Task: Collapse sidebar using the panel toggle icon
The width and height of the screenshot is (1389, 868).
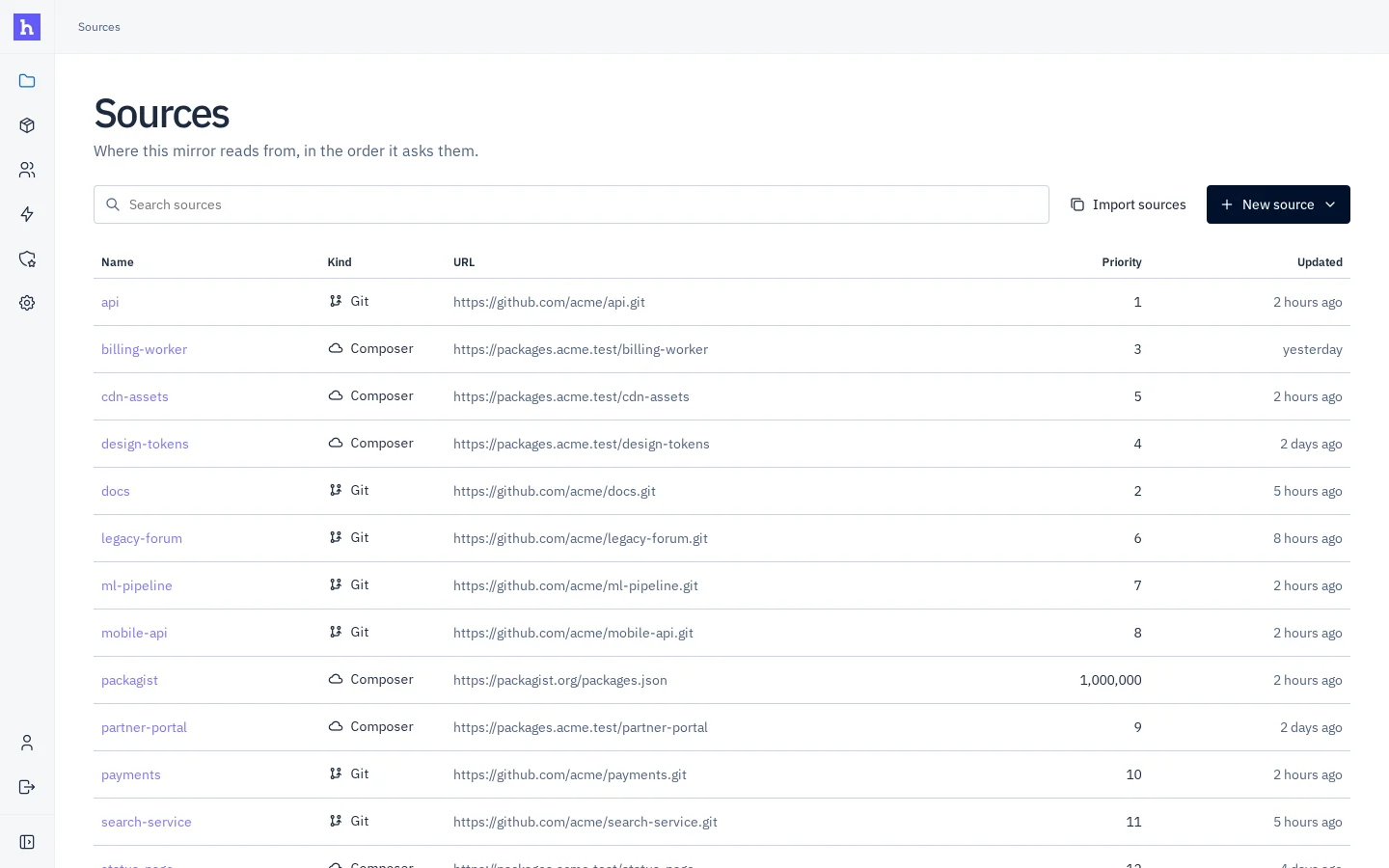Action: tap(27, 842)
